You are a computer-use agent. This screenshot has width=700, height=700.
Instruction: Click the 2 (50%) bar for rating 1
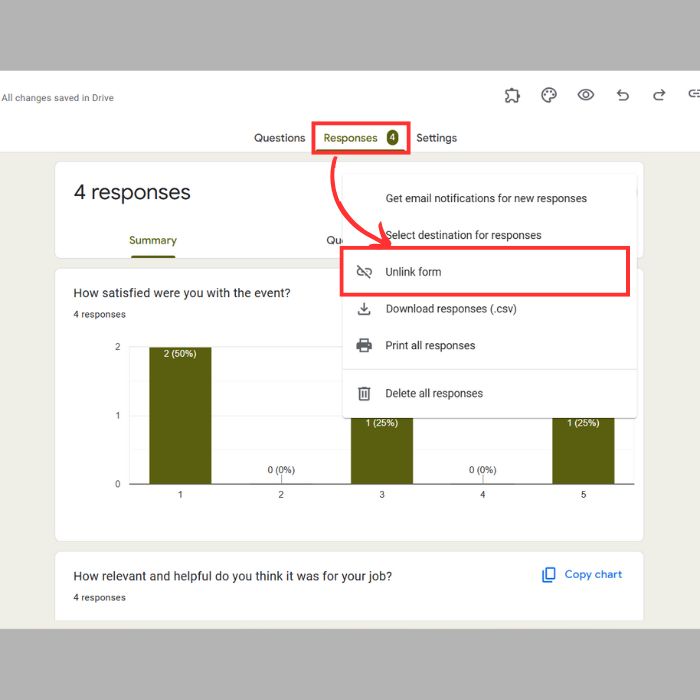point(180,416)
